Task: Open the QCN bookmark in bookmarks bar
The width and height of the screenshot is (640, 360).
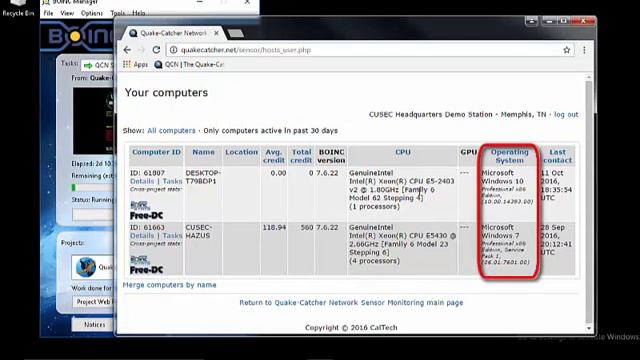Action: pos(189,64)
